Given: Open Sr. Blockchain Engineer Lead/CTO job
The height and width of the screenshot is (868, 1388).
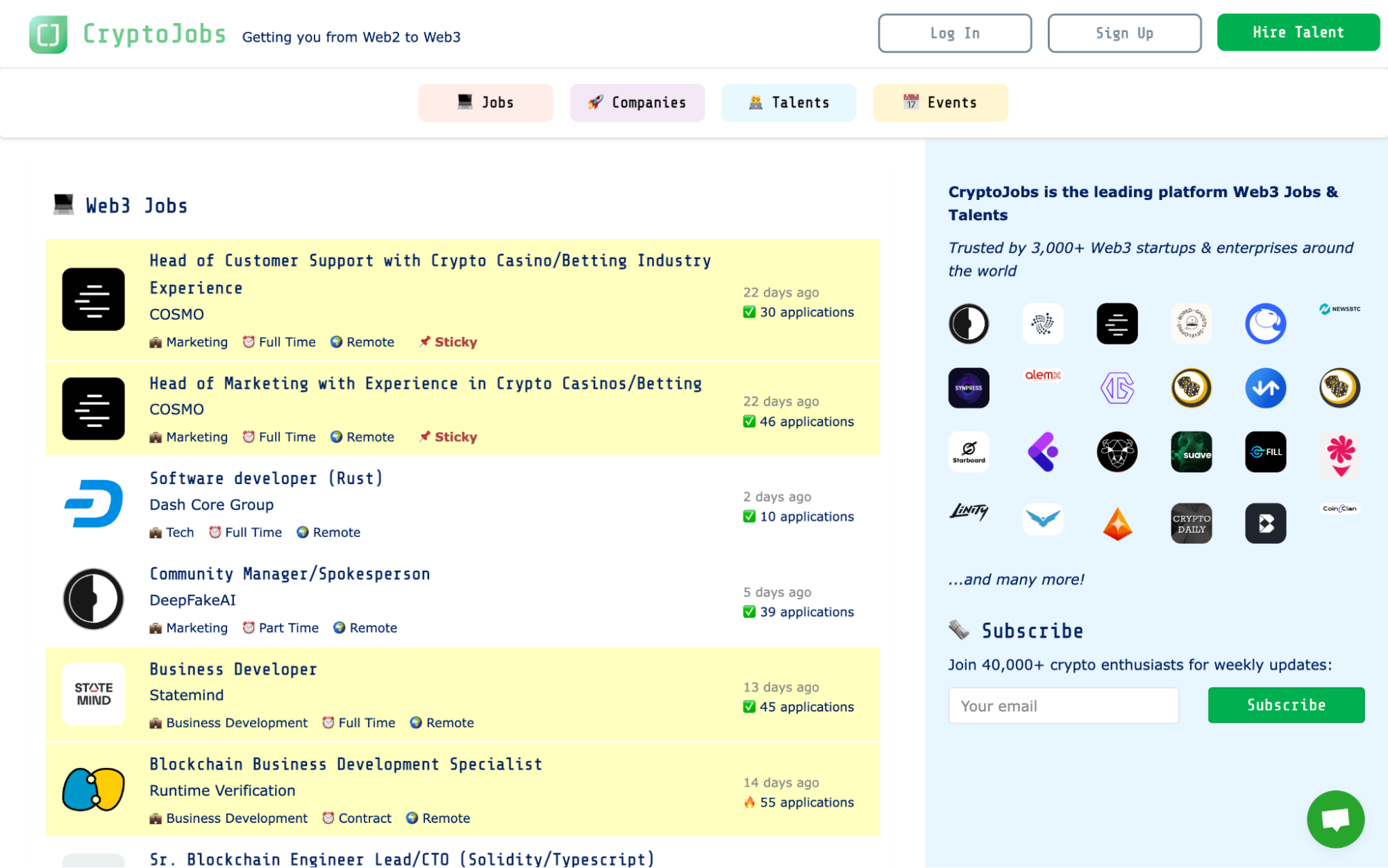Looking at the screenshot, I should click(402, 859).
